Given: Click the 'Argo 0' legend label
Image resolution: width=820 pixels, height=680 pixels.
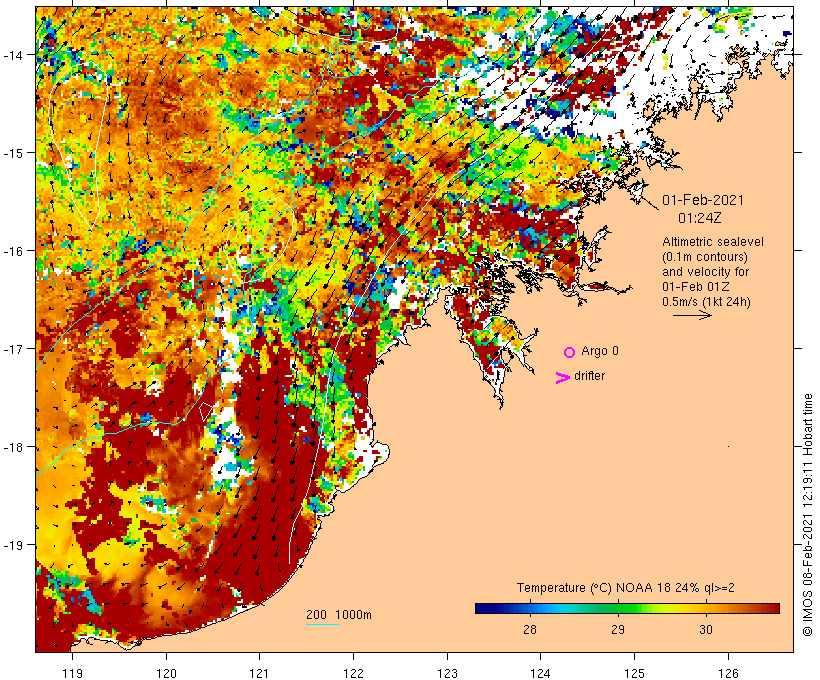Looking at the screenshot, I should click(x=600, y=351).
